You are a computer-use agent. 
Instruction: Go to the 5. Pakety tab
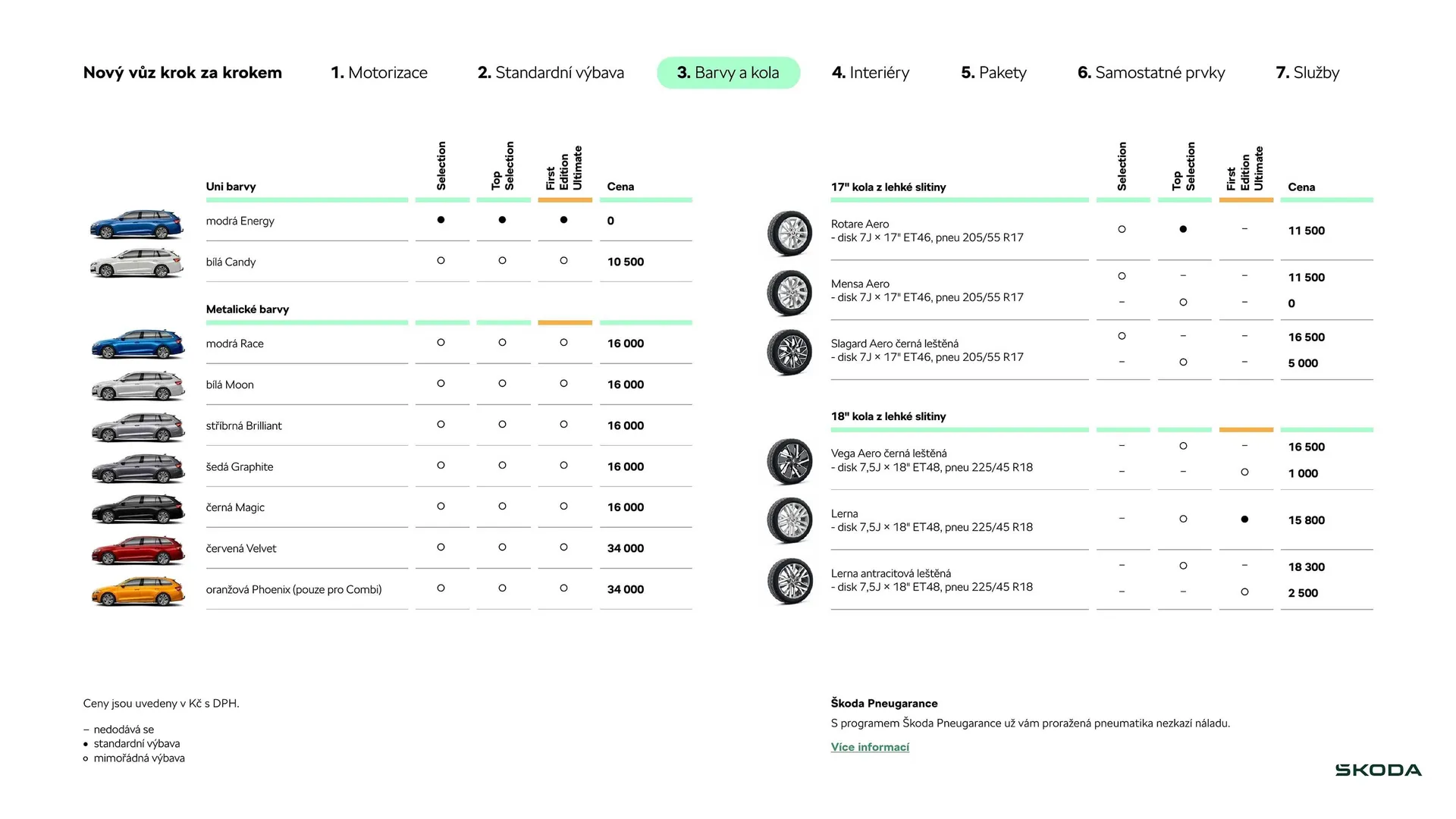click(x=993, y=73)
